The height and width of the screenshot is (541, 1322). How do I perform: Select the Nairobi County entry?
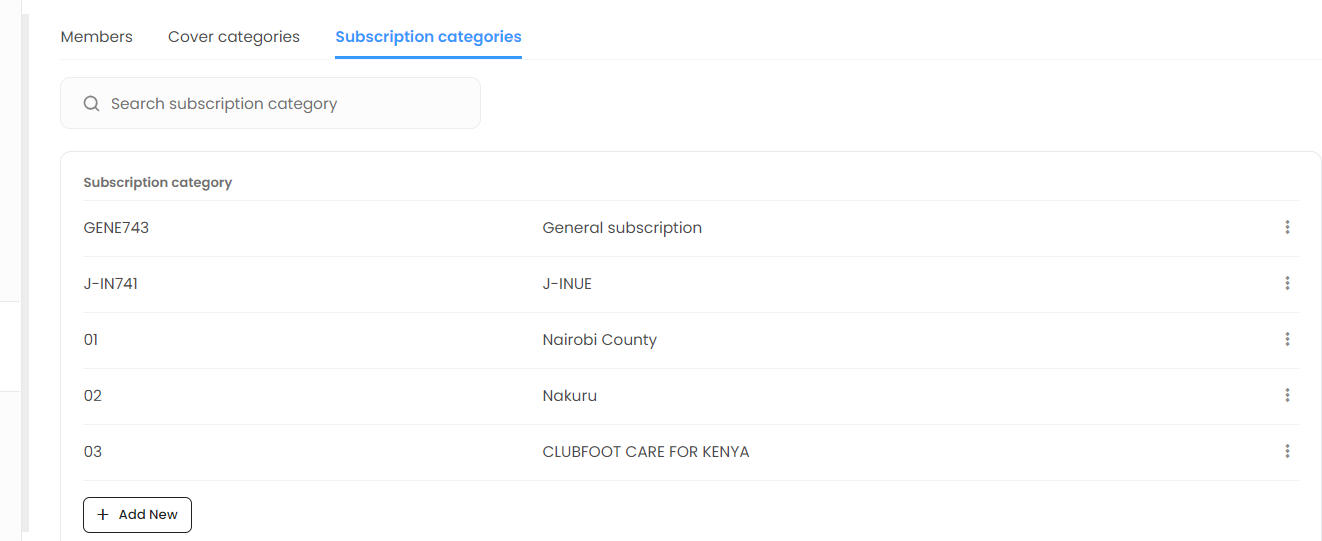click(599, 340)
